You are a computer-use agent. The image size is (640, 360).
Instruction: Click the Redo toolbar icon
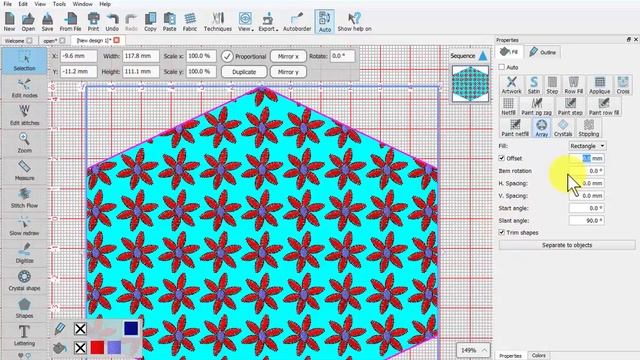point(131,22)
